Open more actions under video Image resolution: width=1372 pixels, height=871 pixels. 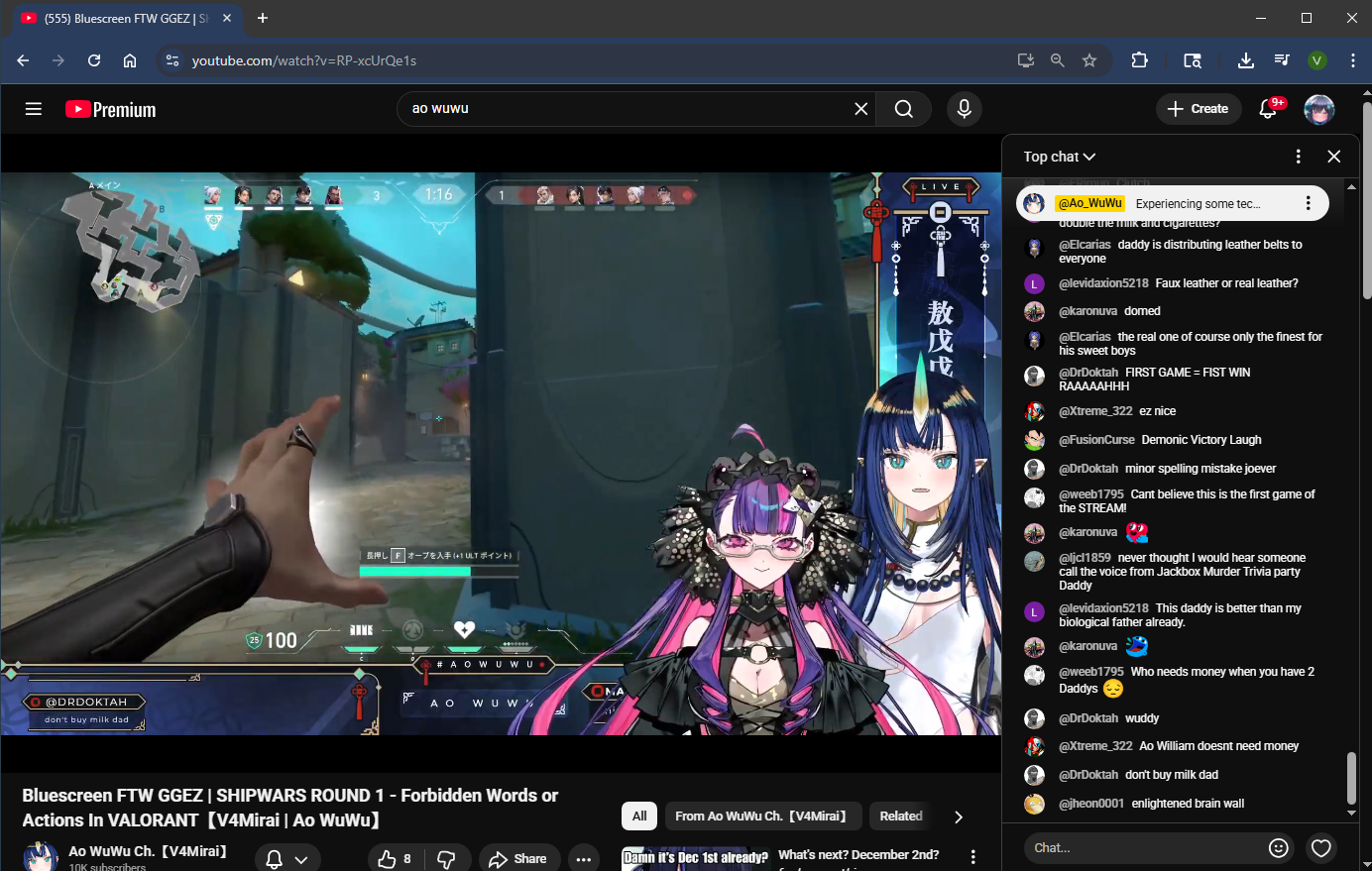(x=584, y=859)
